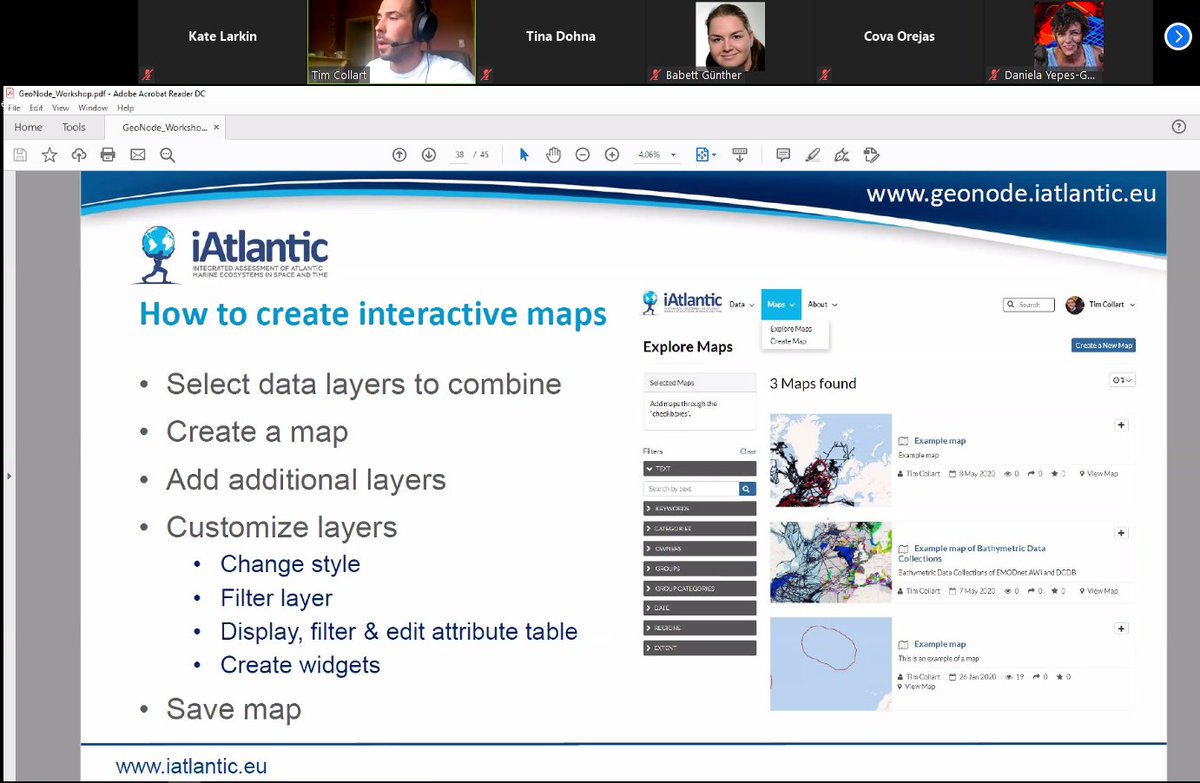1200x783 pixels.
Task: Open the File menu
Action: (x=14, y=108)
